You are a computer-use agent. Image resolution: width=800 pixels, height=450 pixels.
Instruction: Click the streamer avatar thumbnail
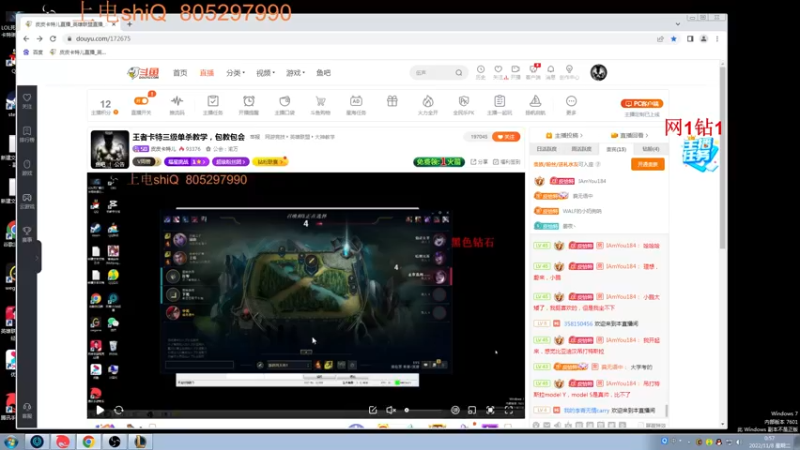(110, 149)
